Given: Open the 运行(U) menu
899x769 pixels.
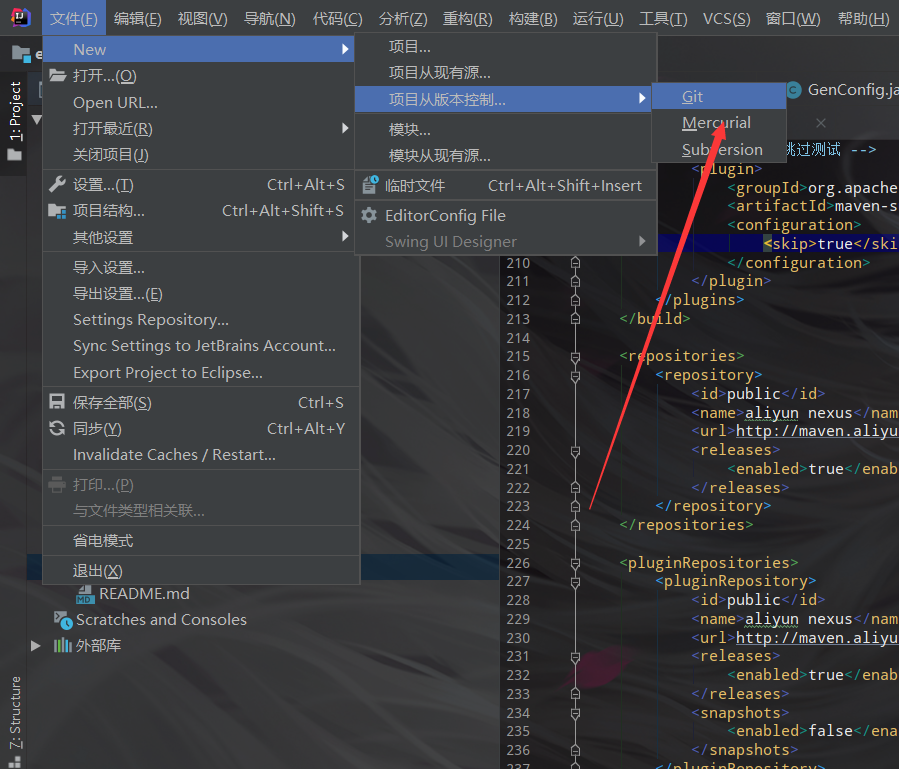Looking at the screenshot, I should click(597, 19).
